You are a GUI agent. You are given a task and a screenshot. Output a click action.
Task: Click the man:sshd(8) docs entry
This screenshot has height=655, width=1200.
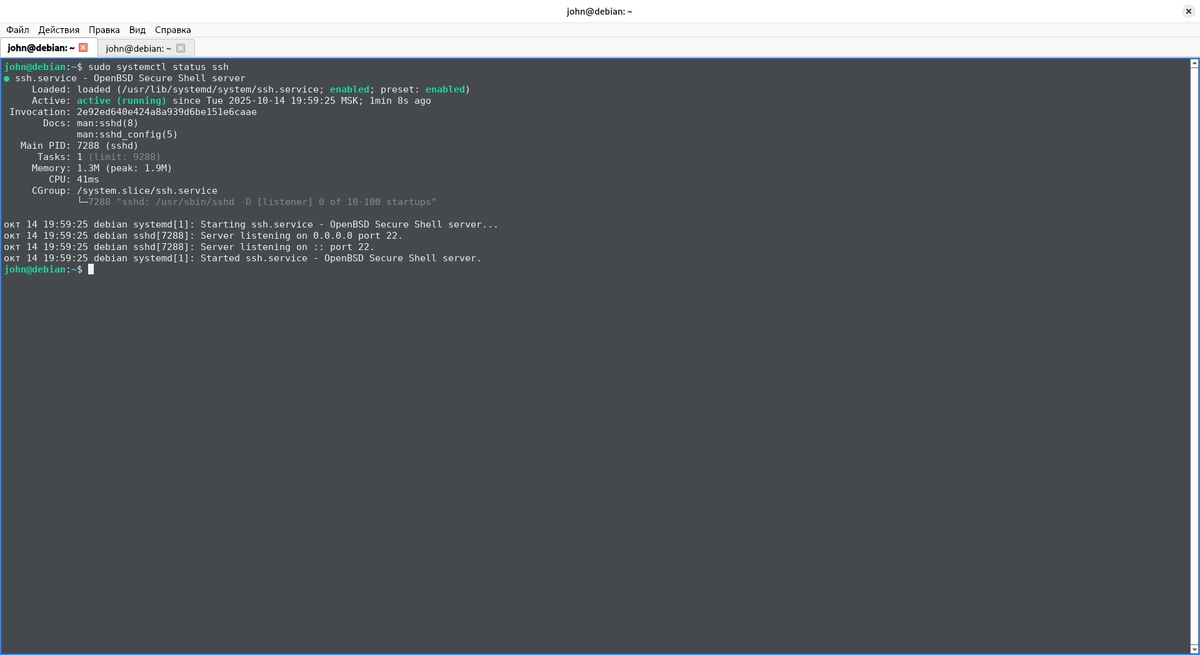point(108,123)
